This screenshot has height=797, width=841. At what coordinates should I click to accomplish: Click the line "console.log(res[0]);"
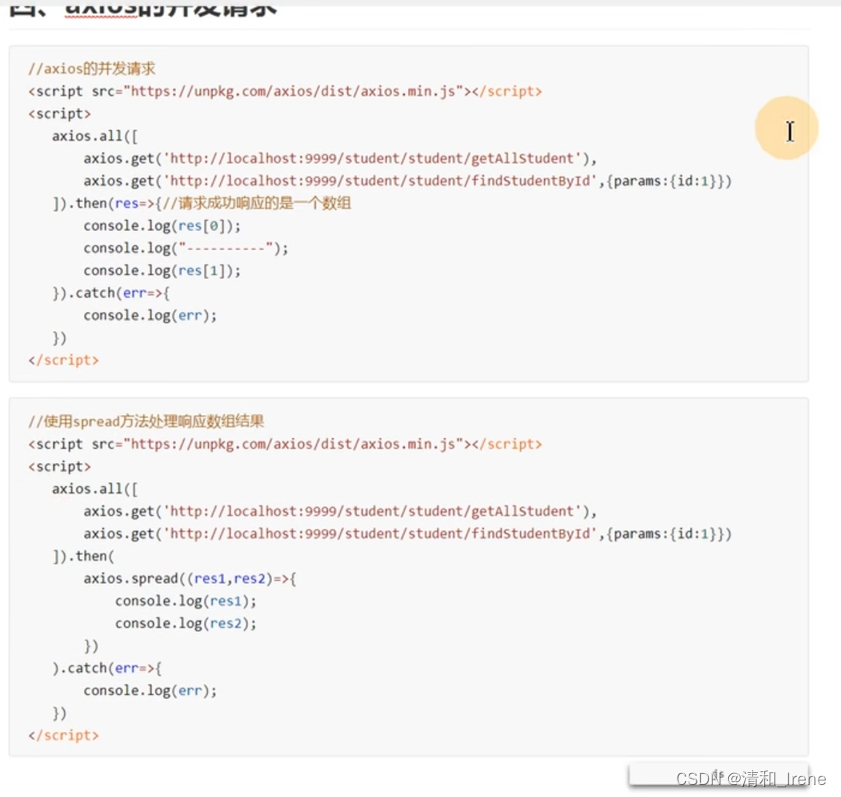(162, 226)
